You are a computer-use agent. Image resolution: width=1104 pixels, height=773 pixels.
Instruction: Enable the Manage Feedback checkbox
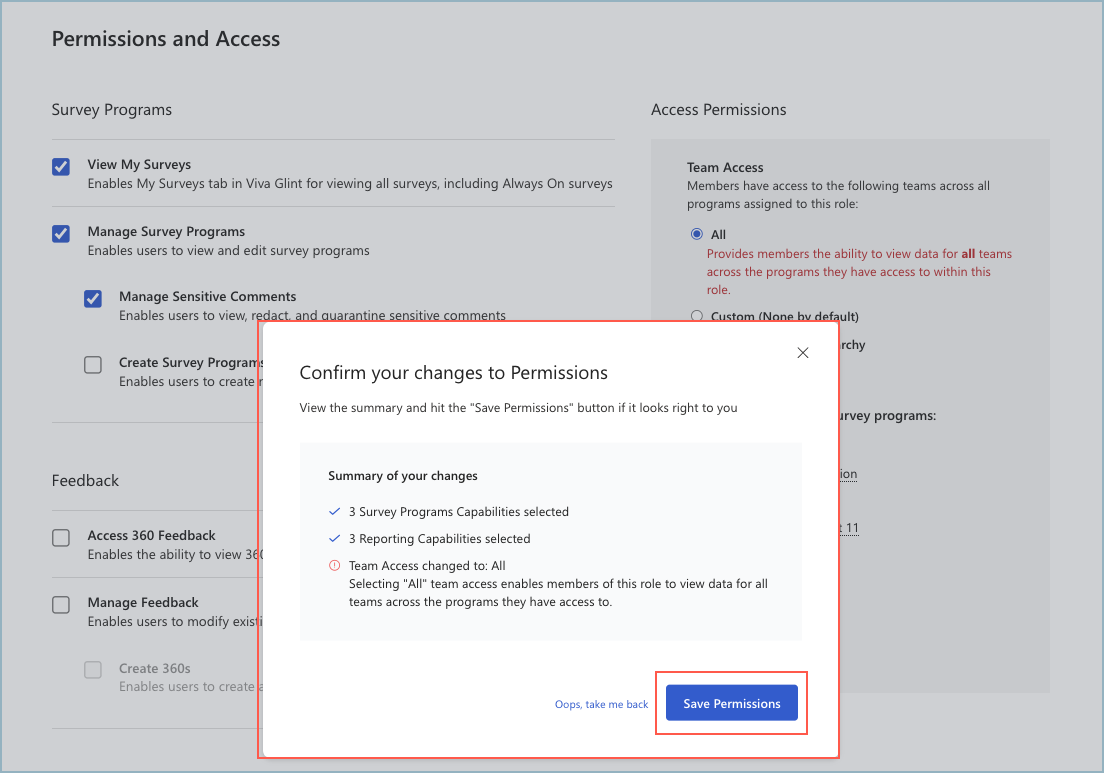[x=61, y=605]
